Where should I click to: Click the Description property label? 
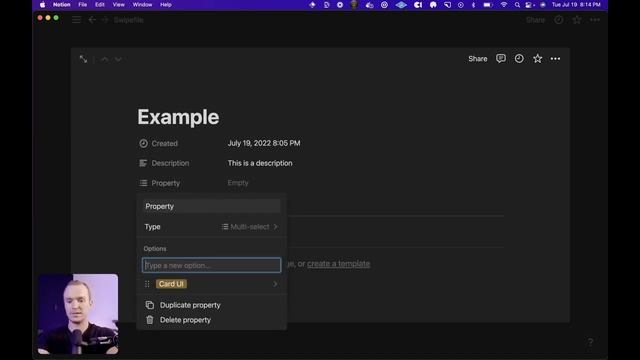click(x=170, y=163)
